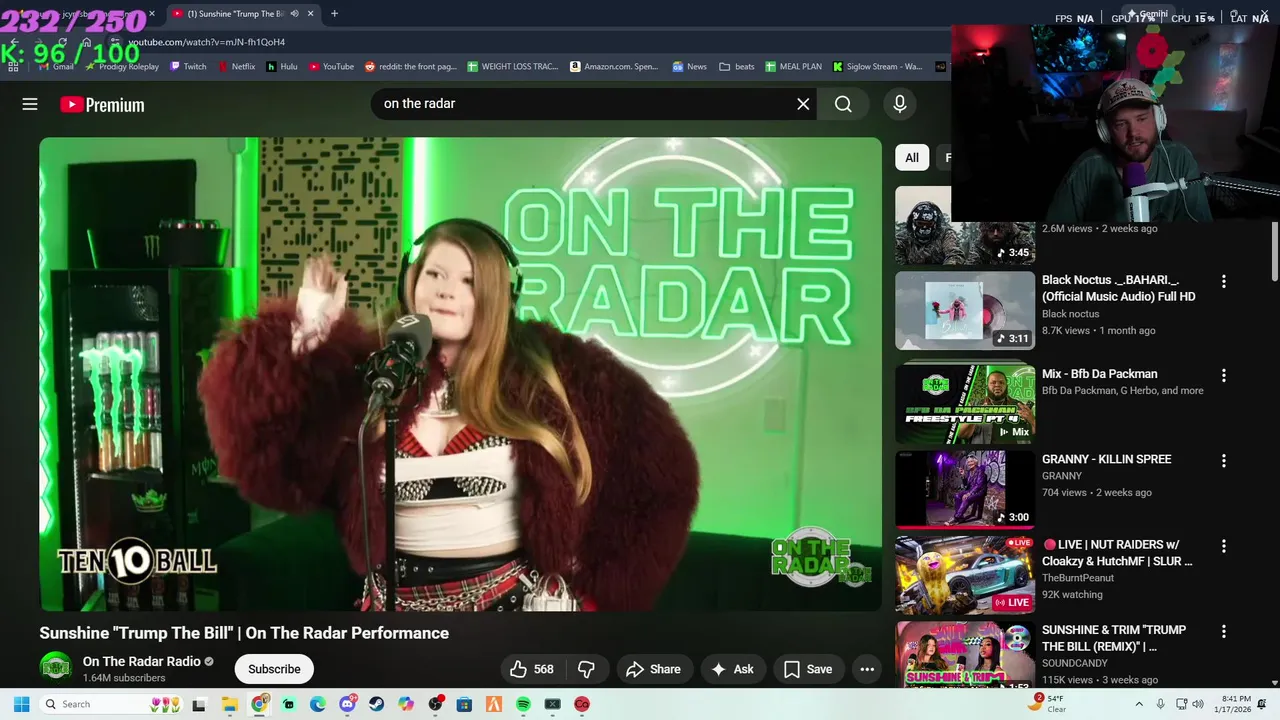Mute the tab via speaker icon
This screenshot has width=1280, height=720.
[x=294, y=14]
